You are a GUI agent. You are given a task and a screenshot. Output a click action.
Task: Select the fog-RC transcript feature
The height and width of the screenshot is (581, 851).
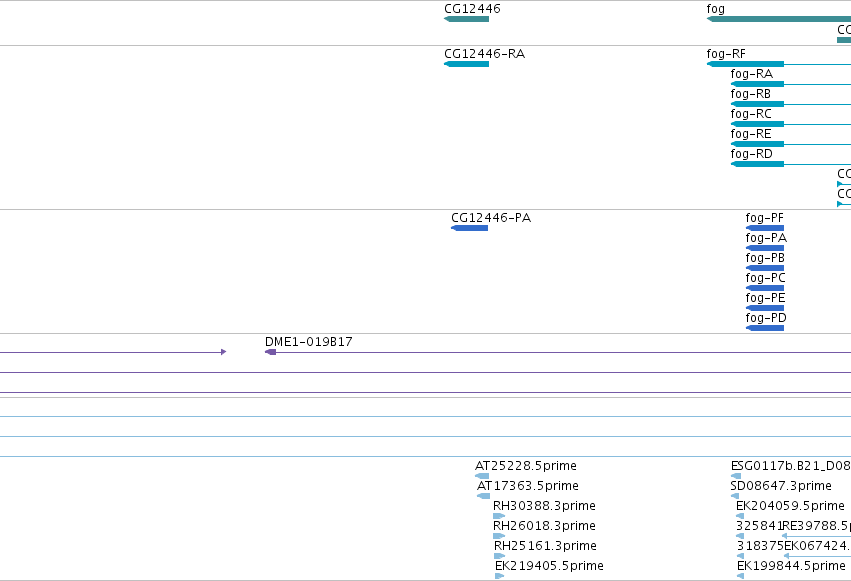click(791, 124)
